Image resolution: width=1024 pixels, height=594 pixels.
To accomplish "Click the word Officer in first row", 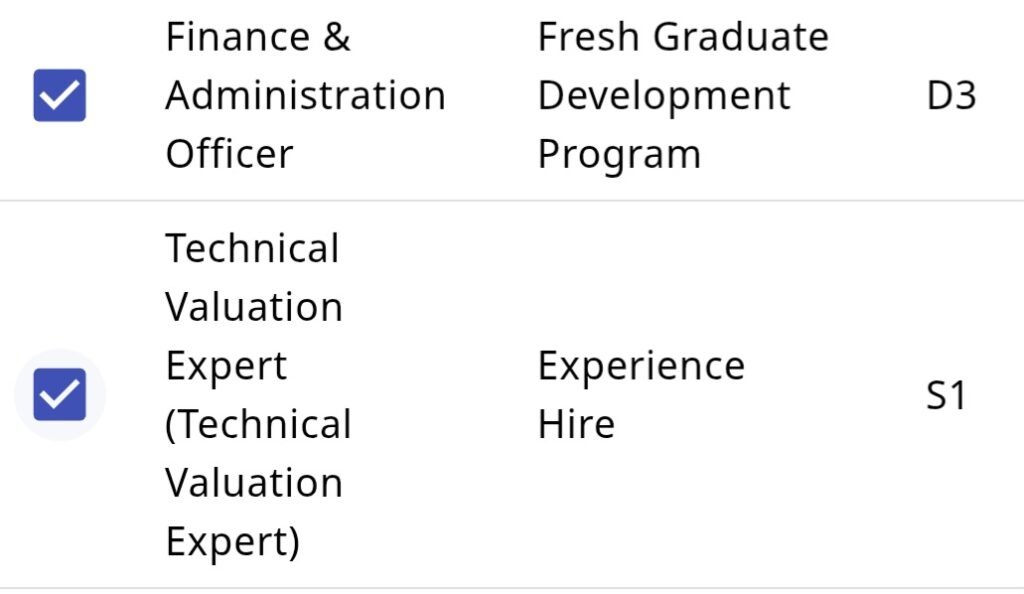I will (x=229, y=155).
